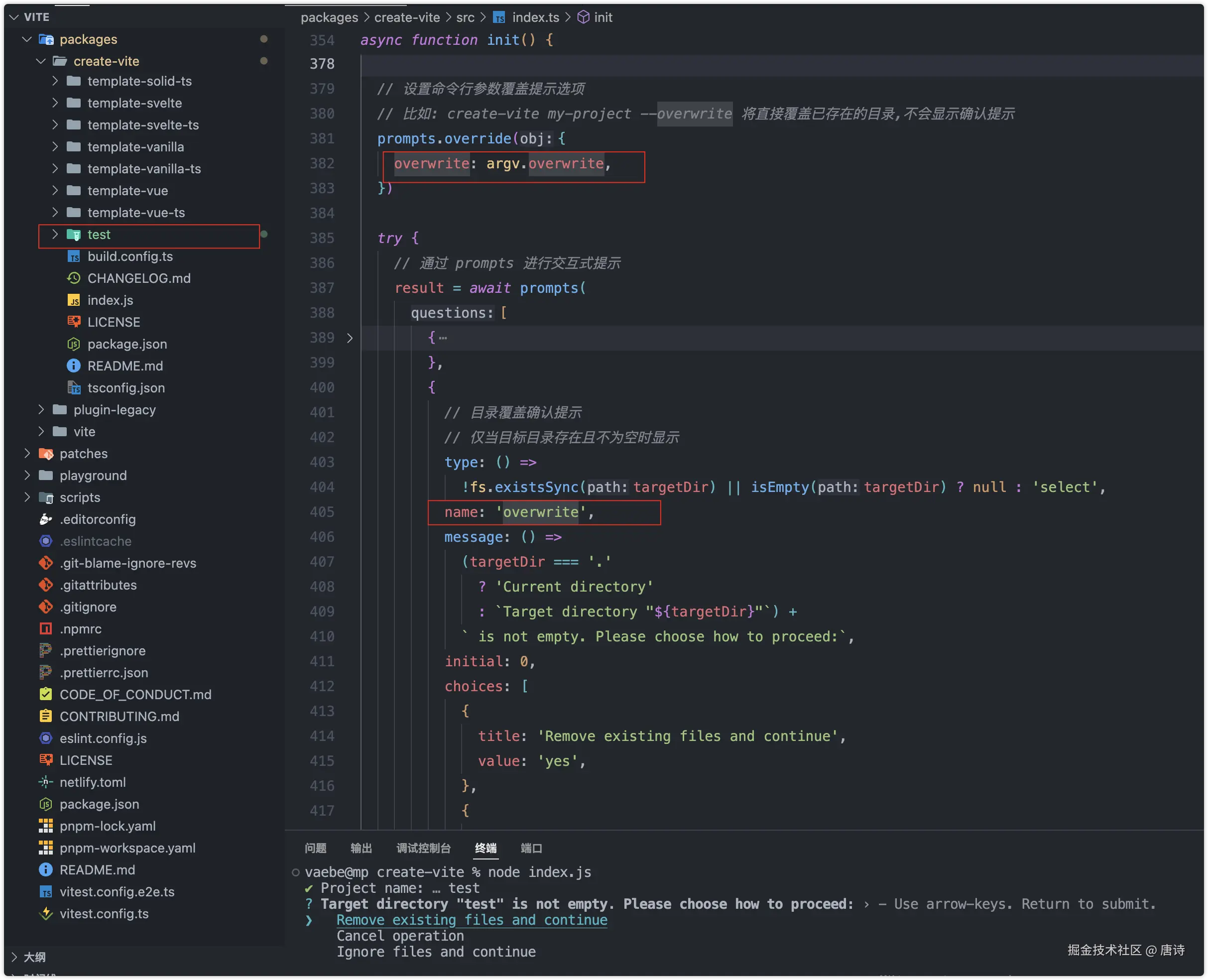Click create-vite in the breadcrumb path
The image size is (1208, 980).
click(406, 17)
